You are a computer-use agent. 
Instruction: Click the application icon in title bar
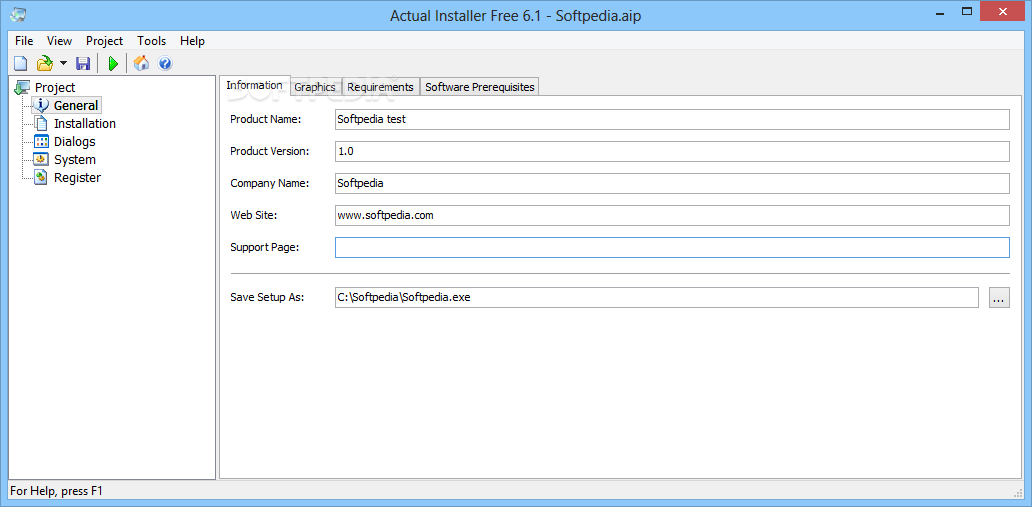click(18, 14)
